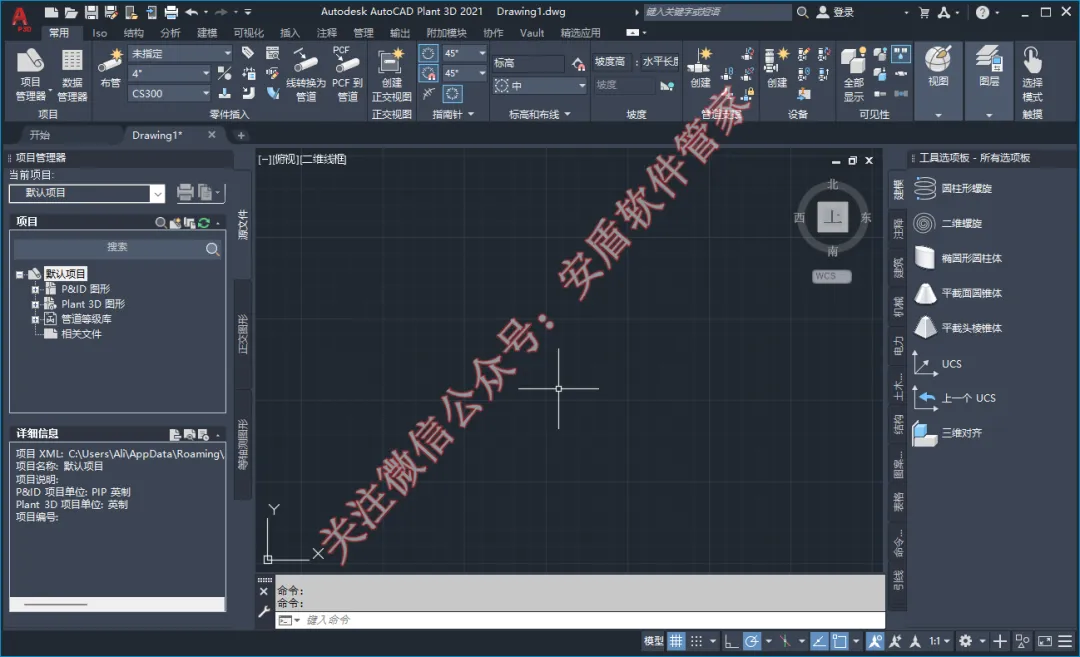Open the 正交图形 side tab
This screenshot has height=657, width=1080.
242,334
